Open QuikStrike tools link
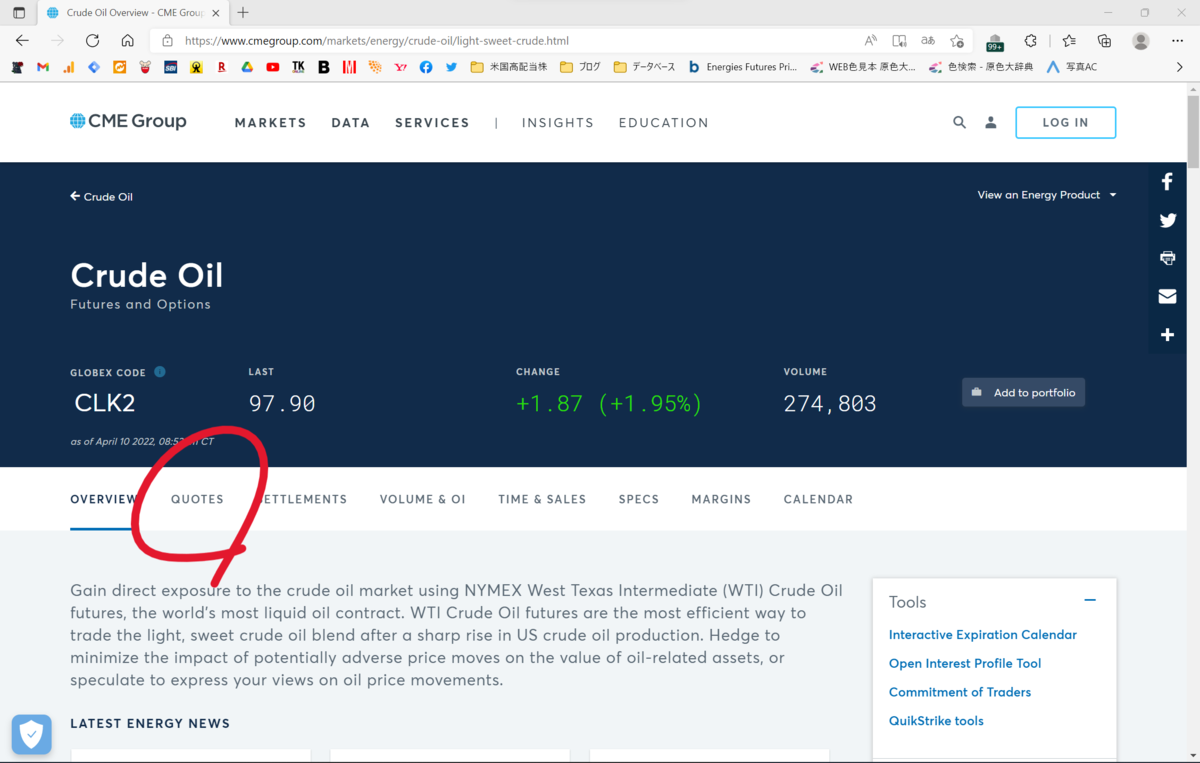 pos(936,720)
